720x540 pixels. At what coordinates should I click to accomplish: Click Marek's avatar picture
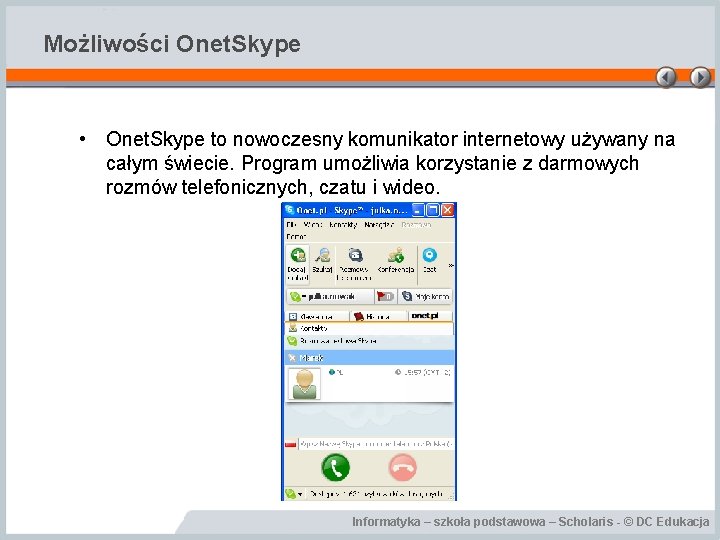(304, 384)
